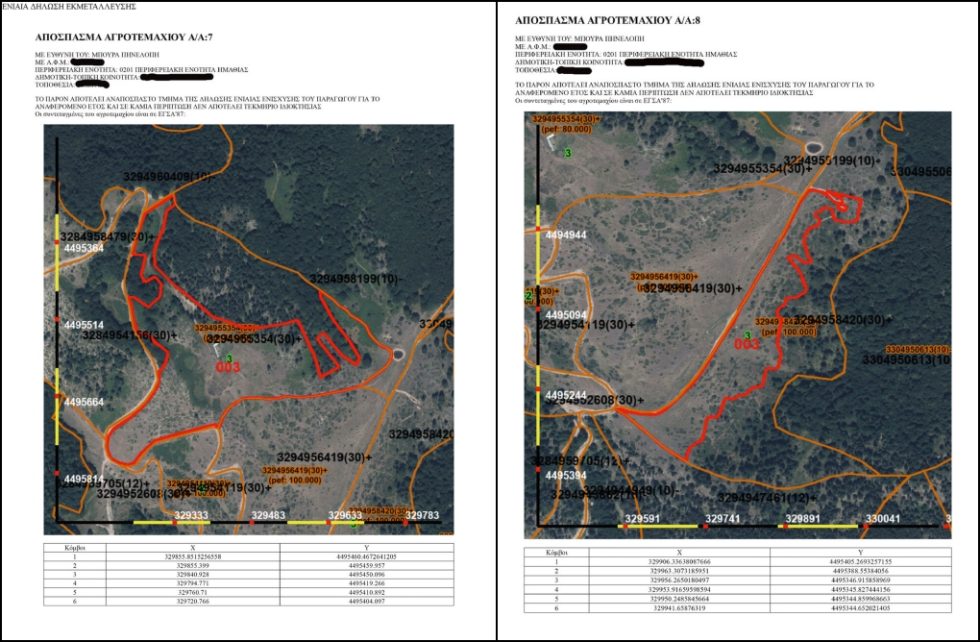Viewport: 980px width, 642px height.
Task: Click parcel label 3294947461(12)+
Action: pyautogui.click(x=767, y=498)
